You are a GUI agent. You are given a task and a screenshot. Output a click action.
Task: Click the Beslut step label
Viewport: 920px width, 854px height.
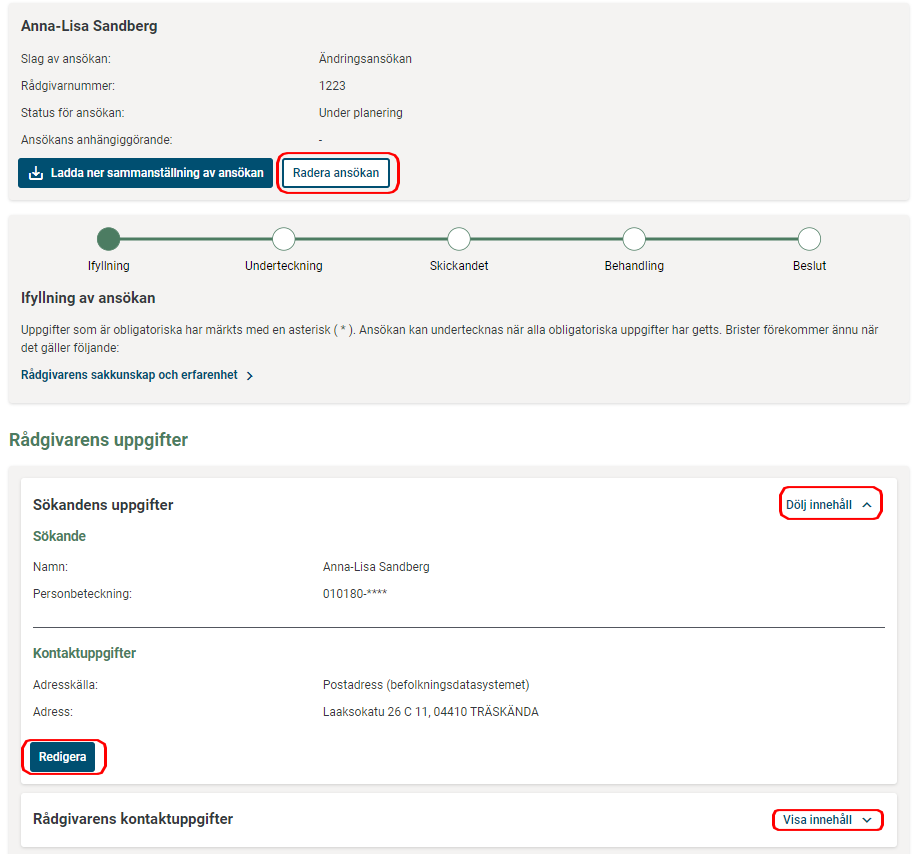tap(809, 266)
